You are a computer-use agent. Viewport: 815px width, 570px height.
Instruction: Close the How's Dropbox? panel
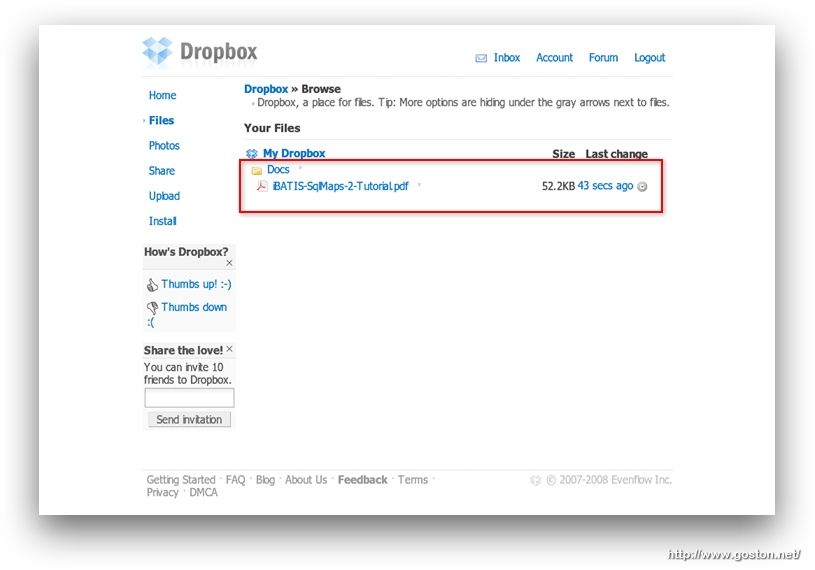(229, 263)
